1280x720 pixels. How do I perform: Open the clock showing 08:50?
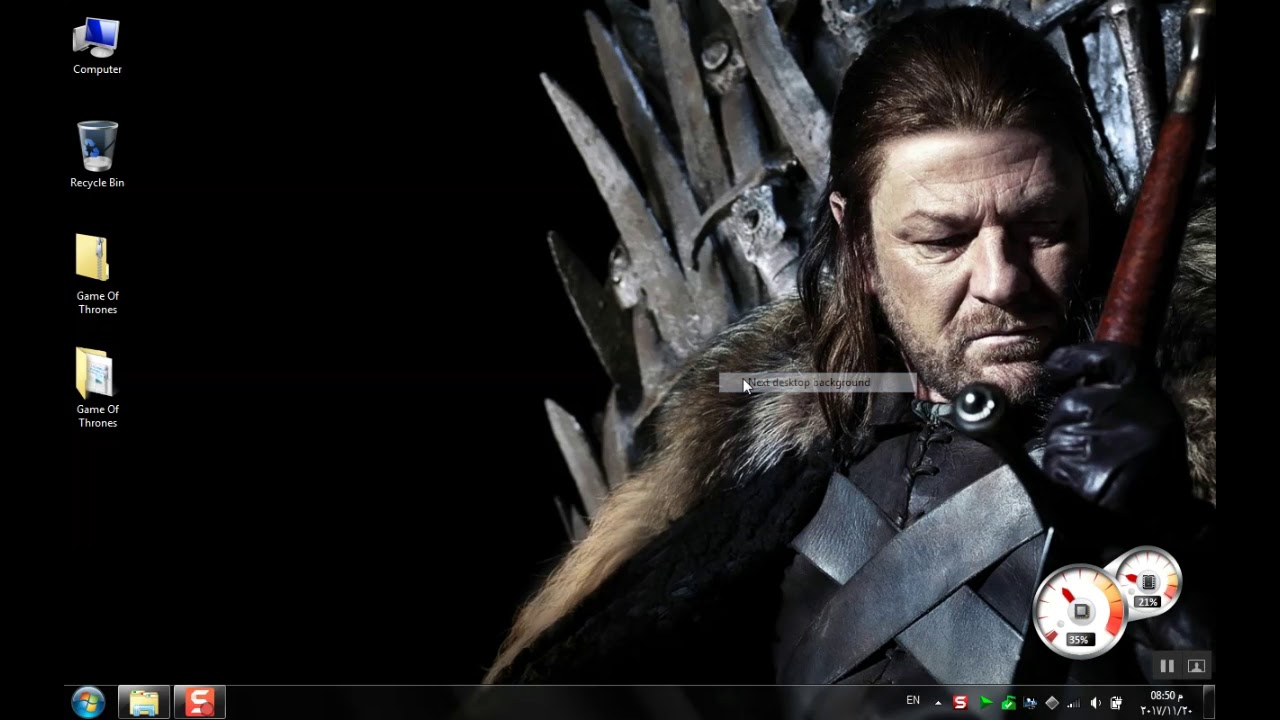click(x=1166, y=703)
